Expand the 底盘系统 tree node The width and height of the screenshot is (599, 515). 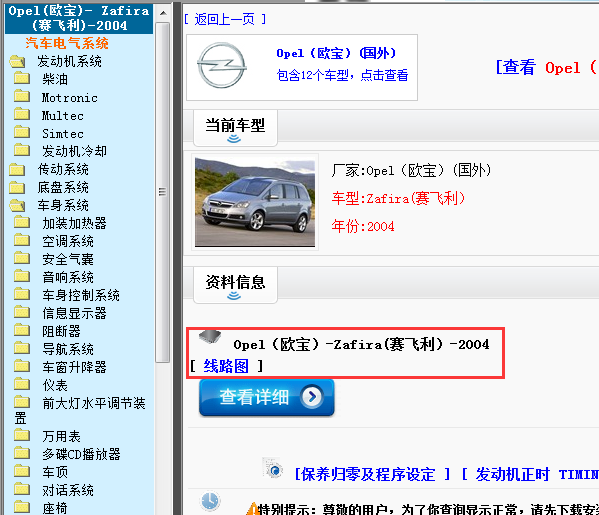(63, 187)
